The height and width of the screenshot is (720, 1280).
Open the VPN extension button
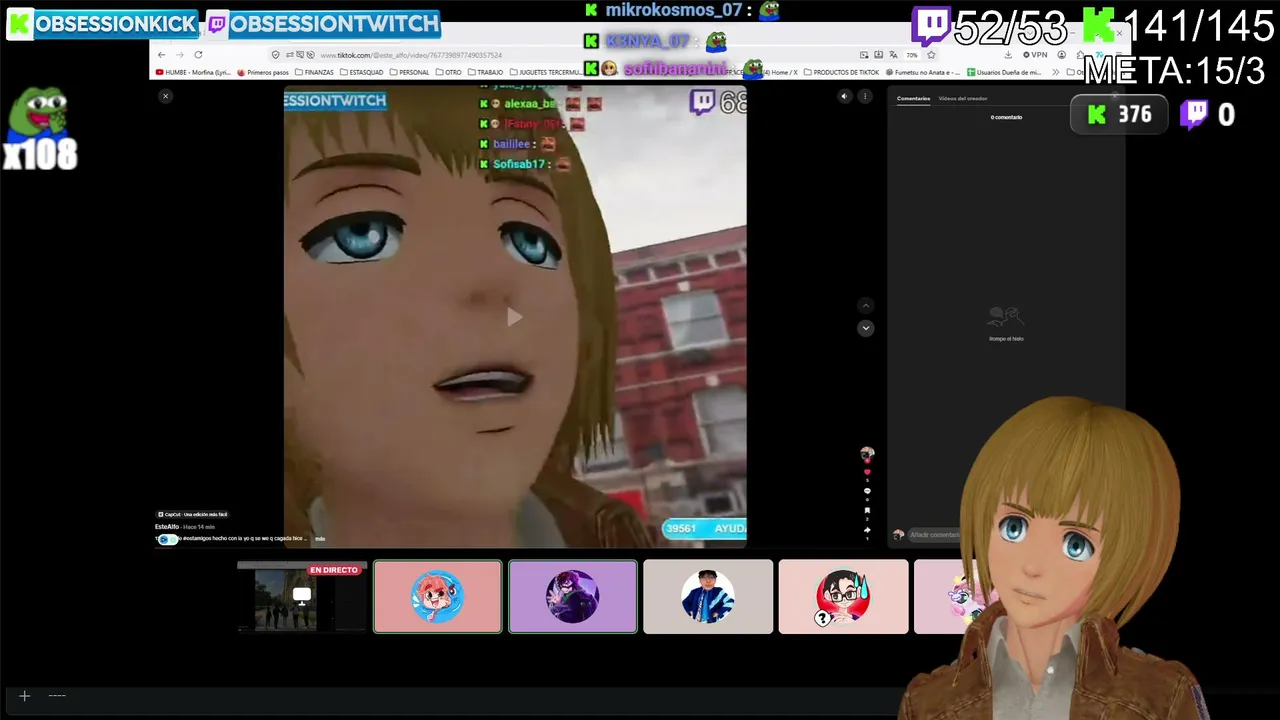coord(1033,55)
